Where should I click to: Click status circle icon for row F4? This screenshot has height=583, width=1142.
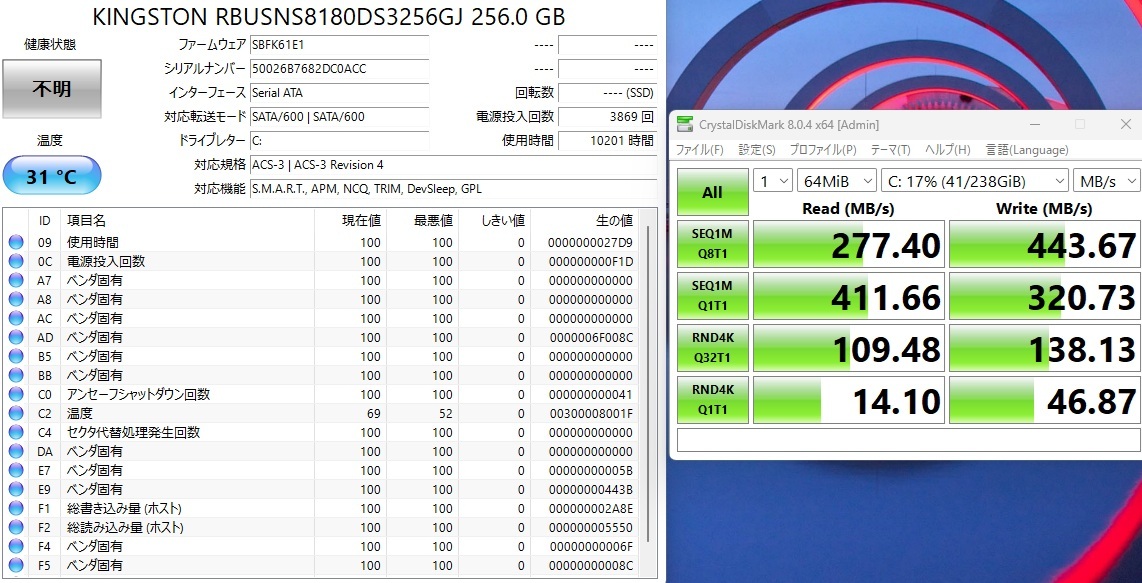16,546
